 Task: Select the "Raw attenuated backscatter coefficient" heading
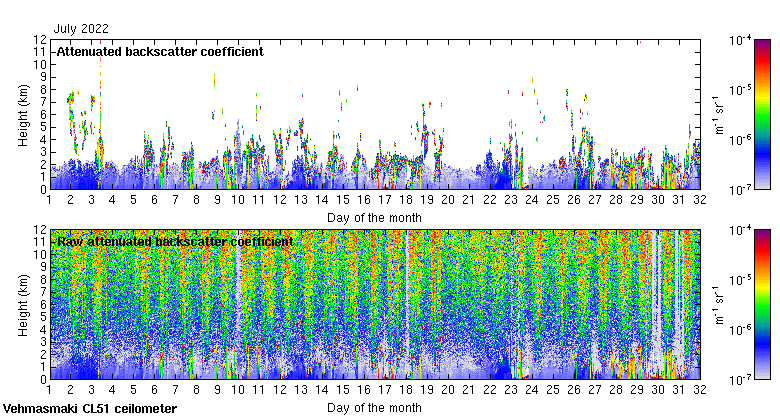tap(175, 242)
